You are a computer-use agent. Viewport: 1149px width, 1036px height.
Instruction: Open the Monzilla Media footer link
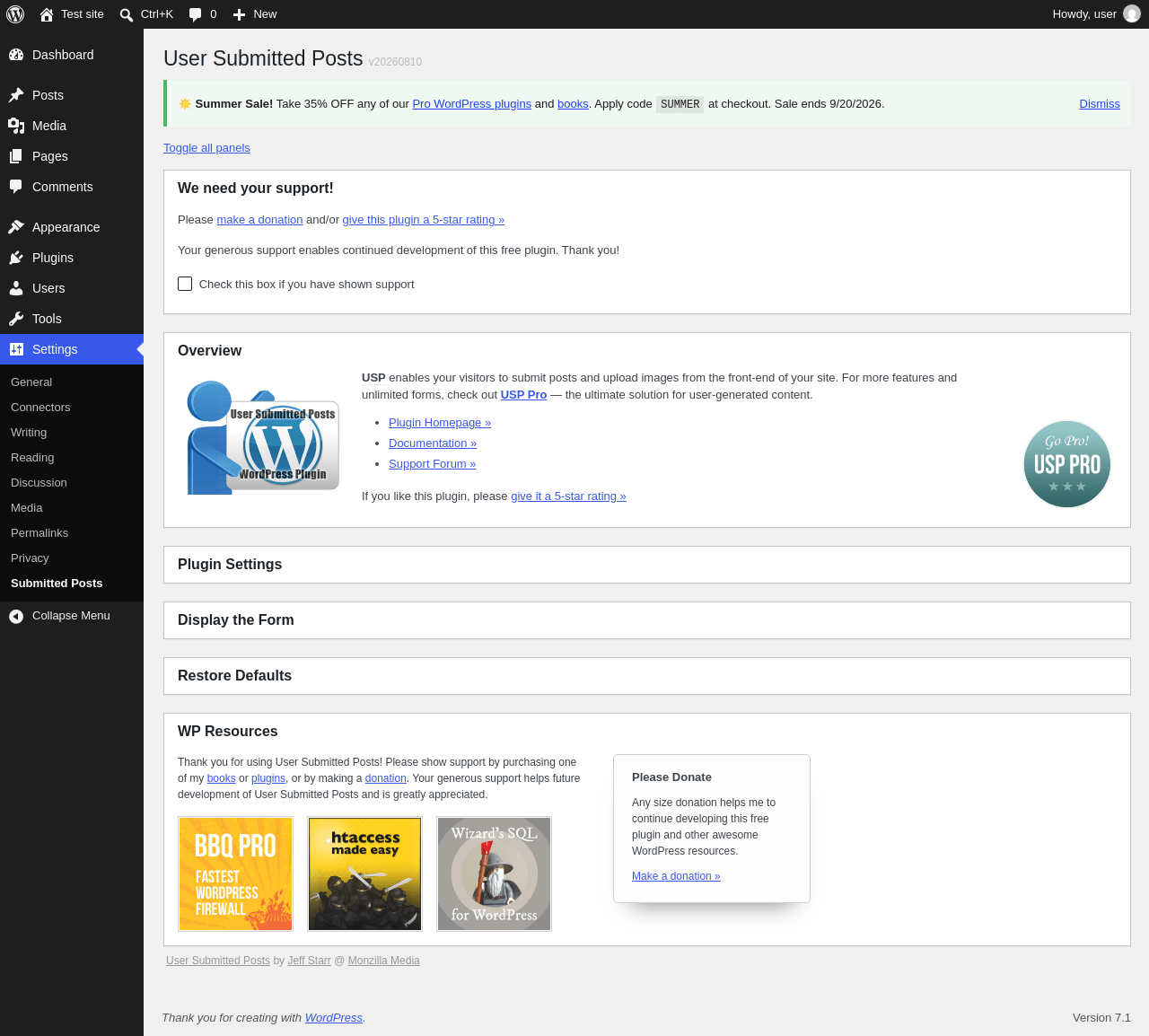384,961
